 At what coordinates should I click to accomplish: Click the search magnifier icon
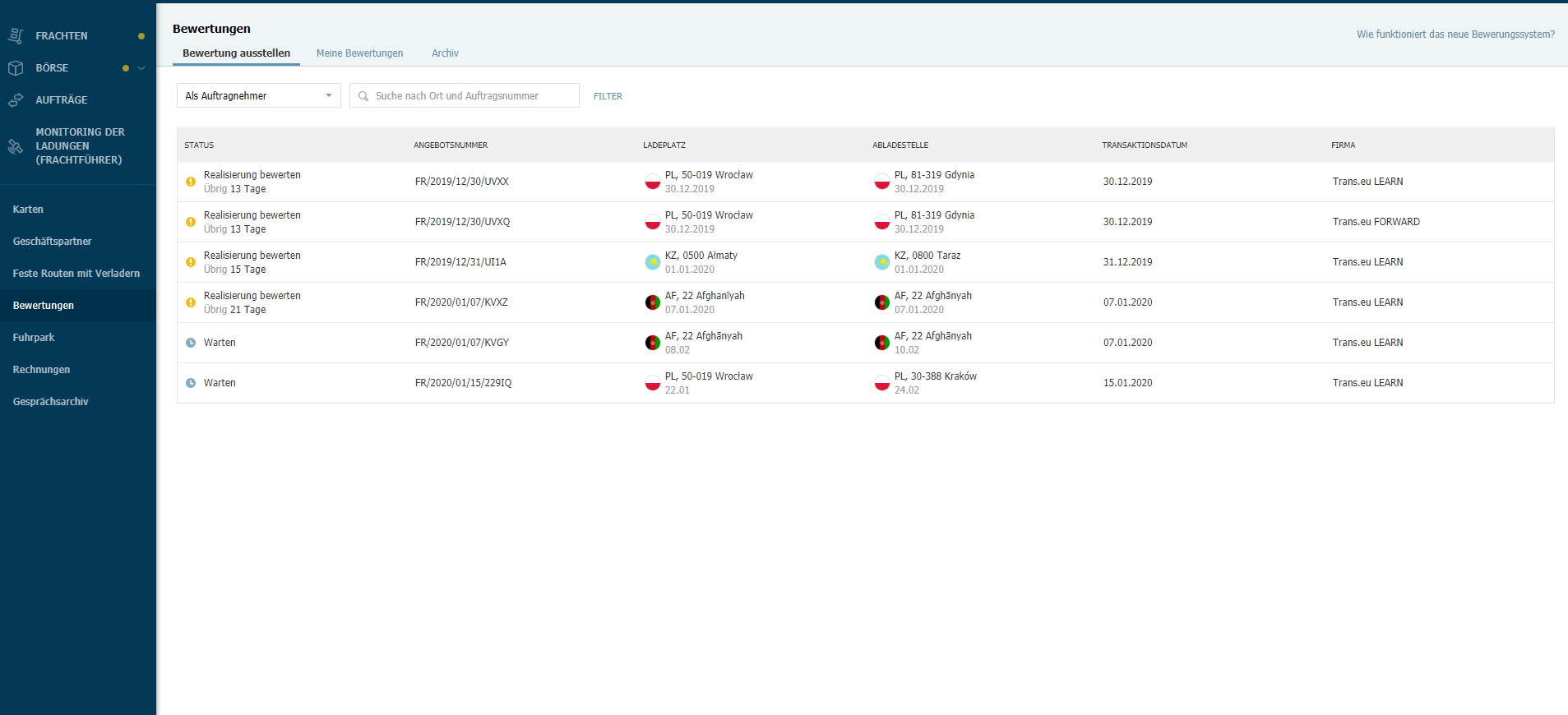click(x=363, y=96)
